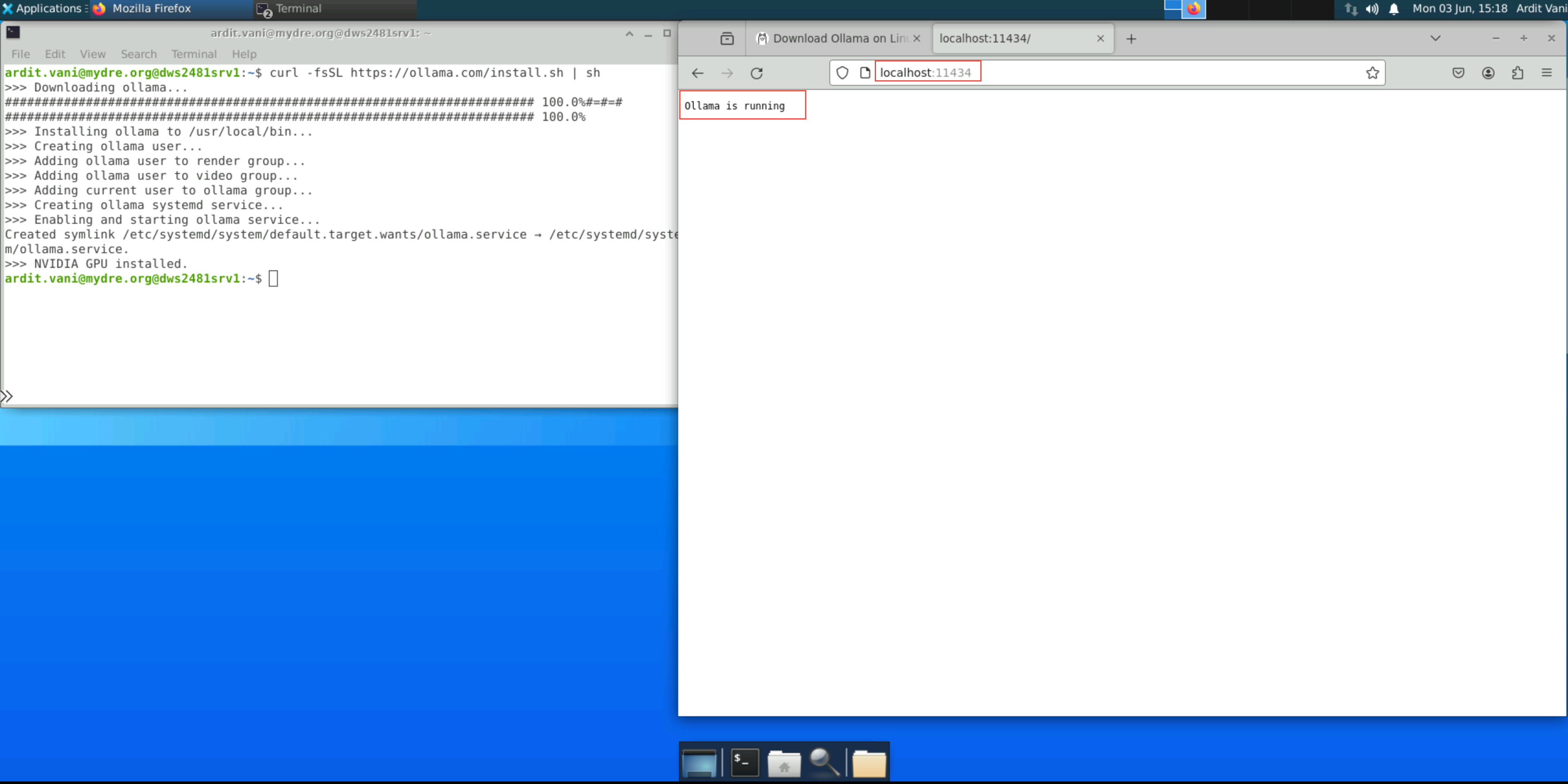Click terminal window icon in title bar
The image size is (1568, 784).
pyautogui.click(x=13, y=32)
